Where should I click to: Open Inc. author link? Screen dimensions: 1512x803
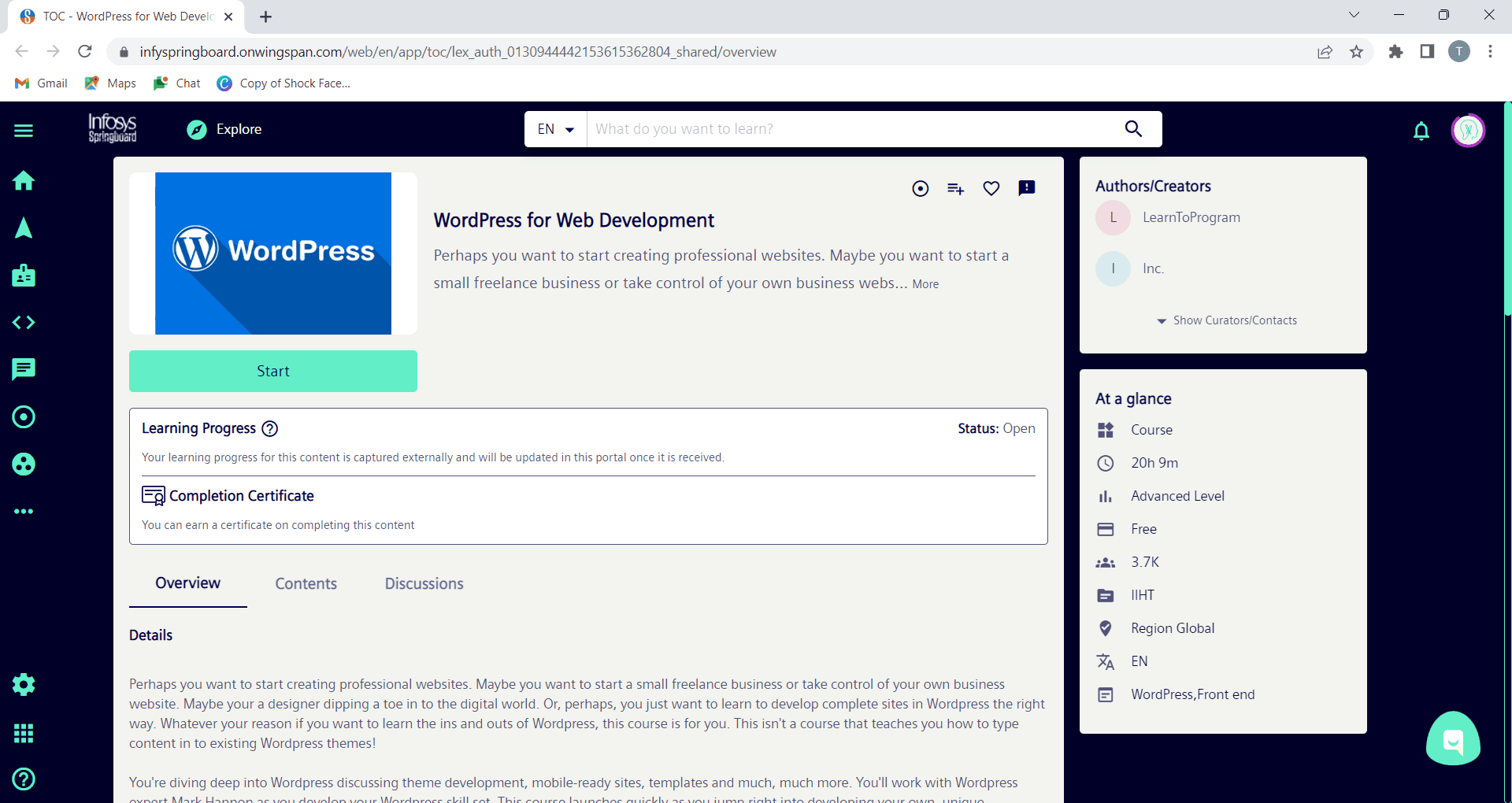1153,268
